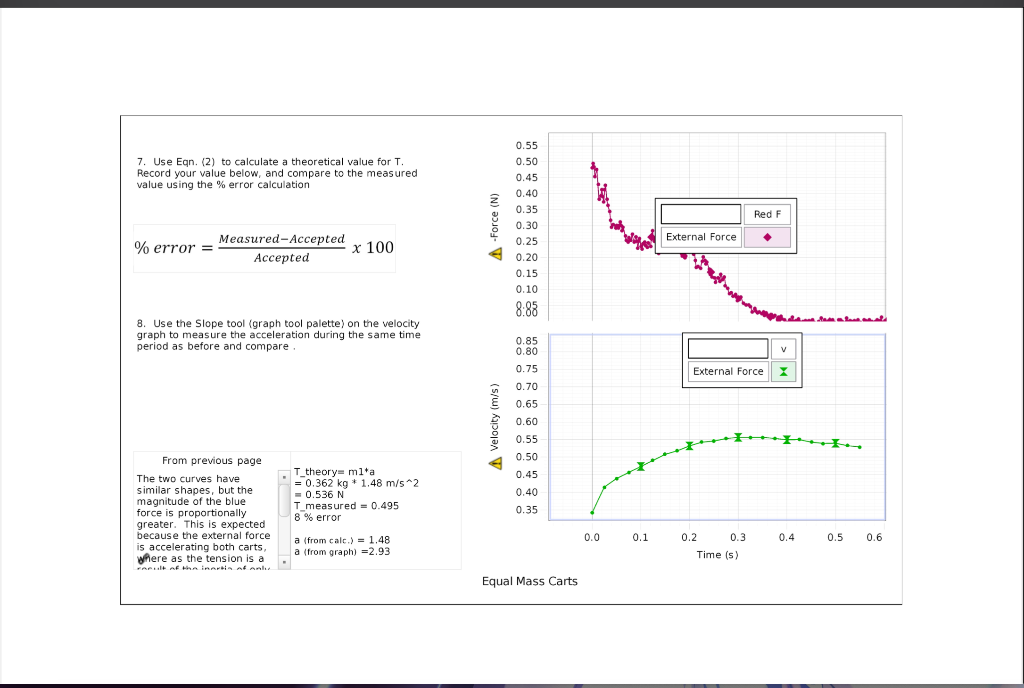This screenshot has height=688, width=1024.
Task: Click the scrollbar up arrow in the From previous page box
Action: (x=284, y=478)
